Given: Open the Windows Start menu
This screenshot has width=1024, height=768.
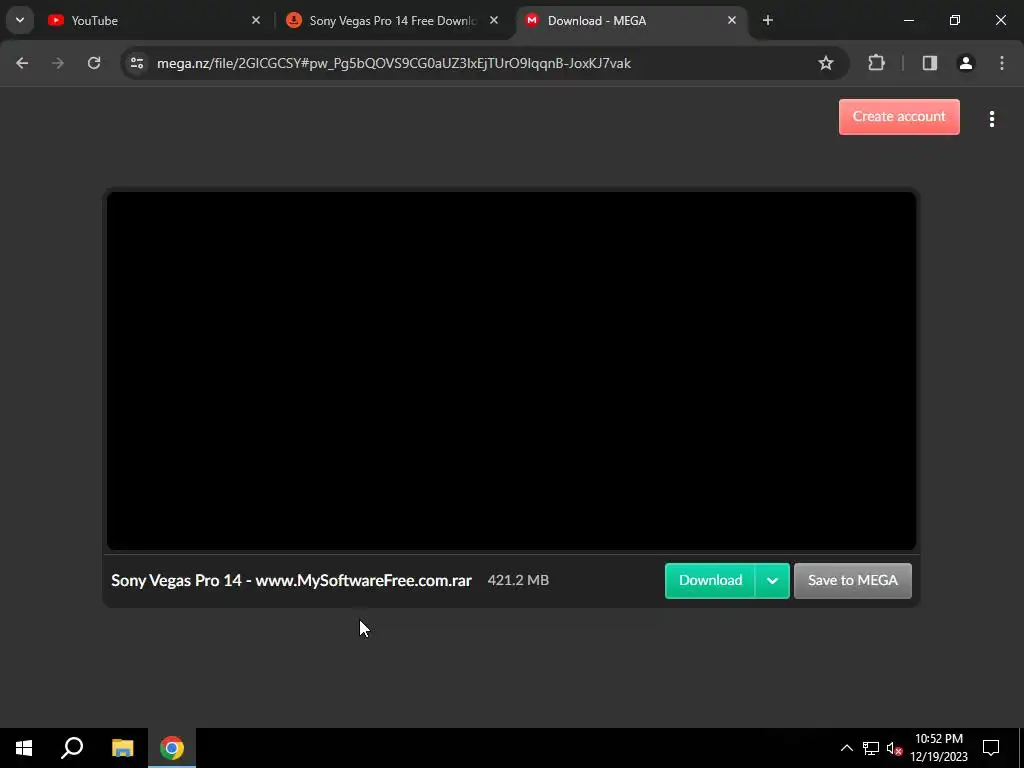Looking at the screenshot, I should [24, 748].
